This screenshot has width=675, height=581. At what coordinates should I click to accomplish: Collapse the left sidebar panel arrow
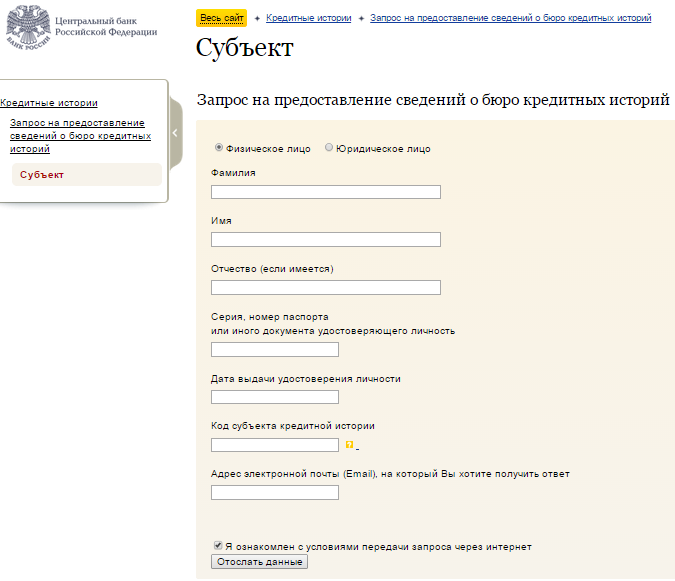point(175,133)
